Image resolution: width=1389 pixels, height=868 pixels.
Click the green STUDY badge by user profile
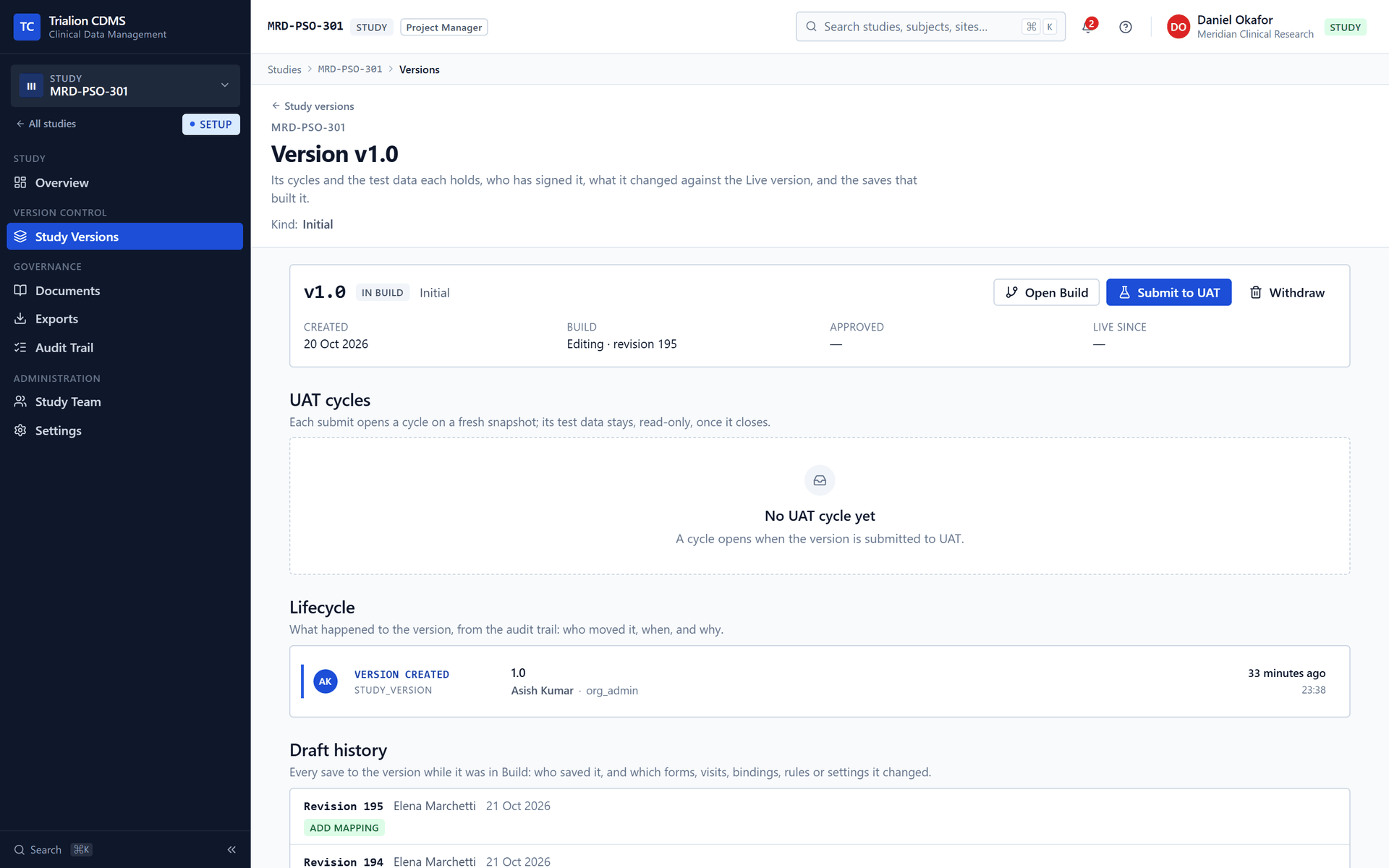point(1345,27)
